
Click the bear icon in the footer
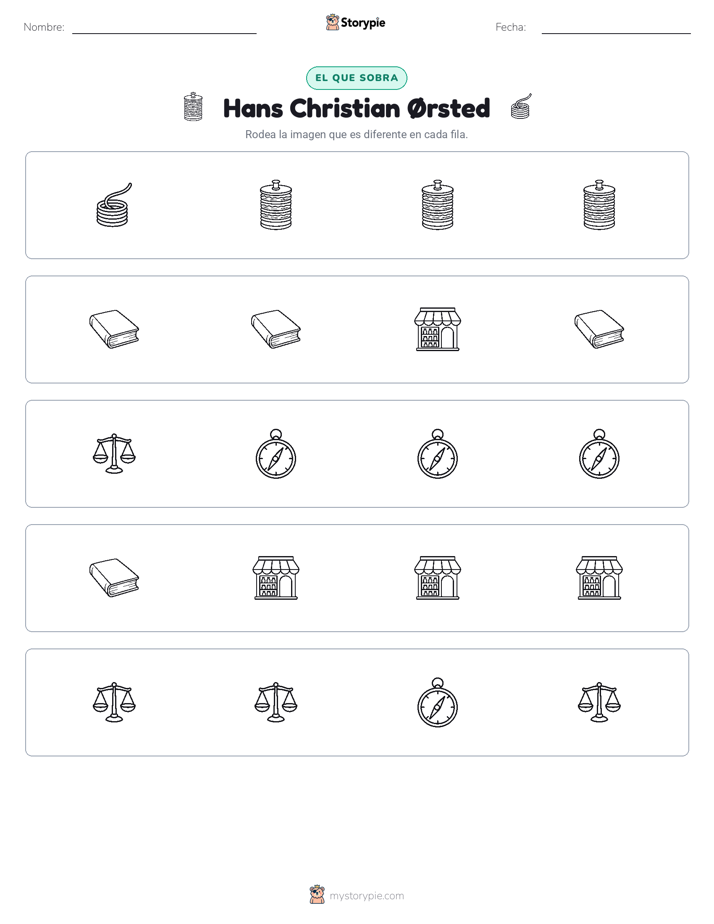(317, 895)
